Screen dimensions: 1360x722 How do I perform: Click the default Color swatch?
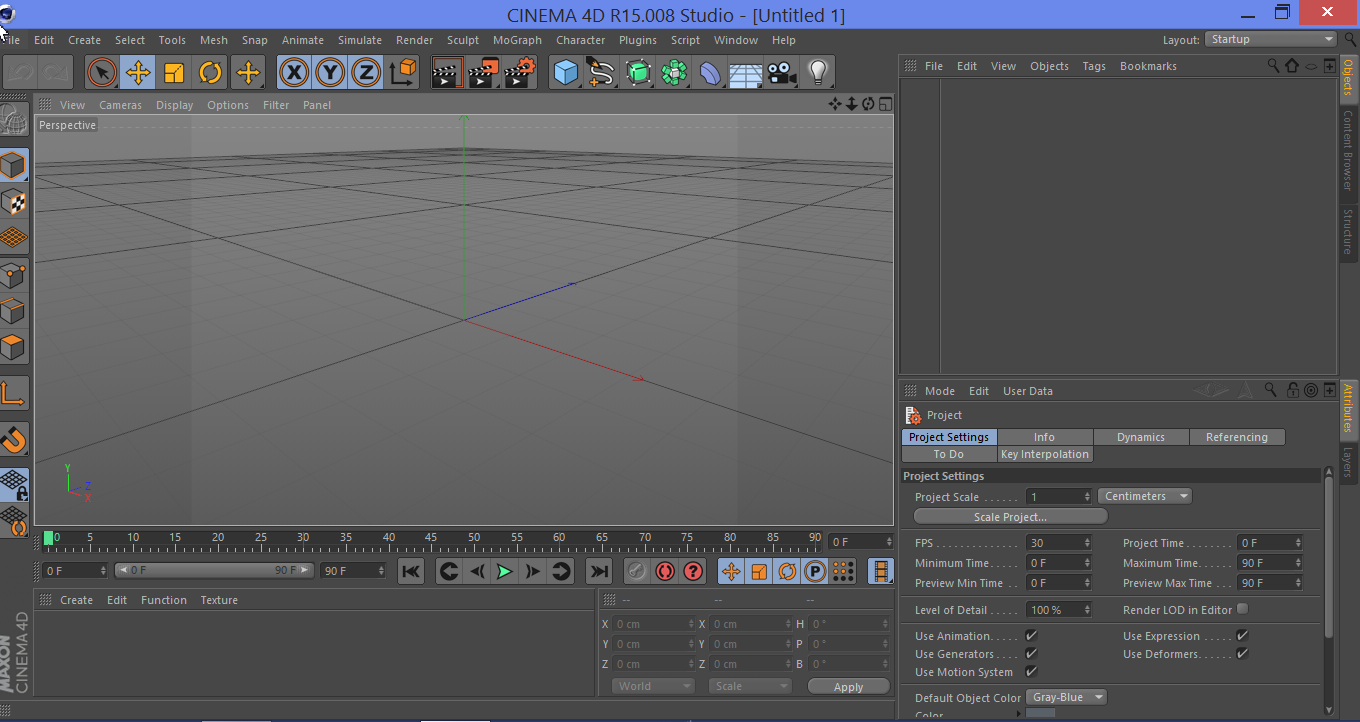pos(1041,715)
